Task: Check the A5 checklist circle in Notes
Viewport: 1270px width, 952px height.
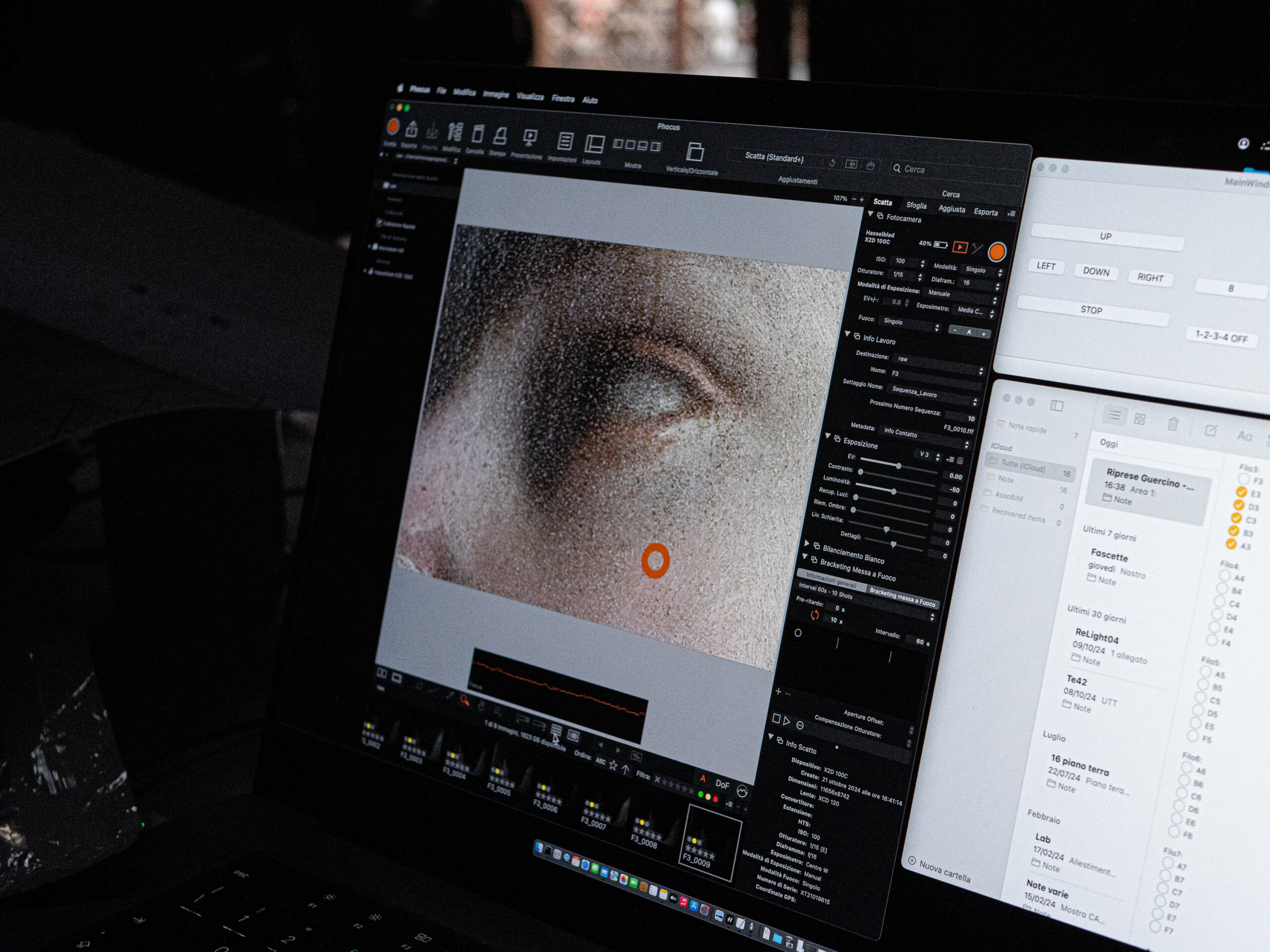Action: coord(1205,672)
